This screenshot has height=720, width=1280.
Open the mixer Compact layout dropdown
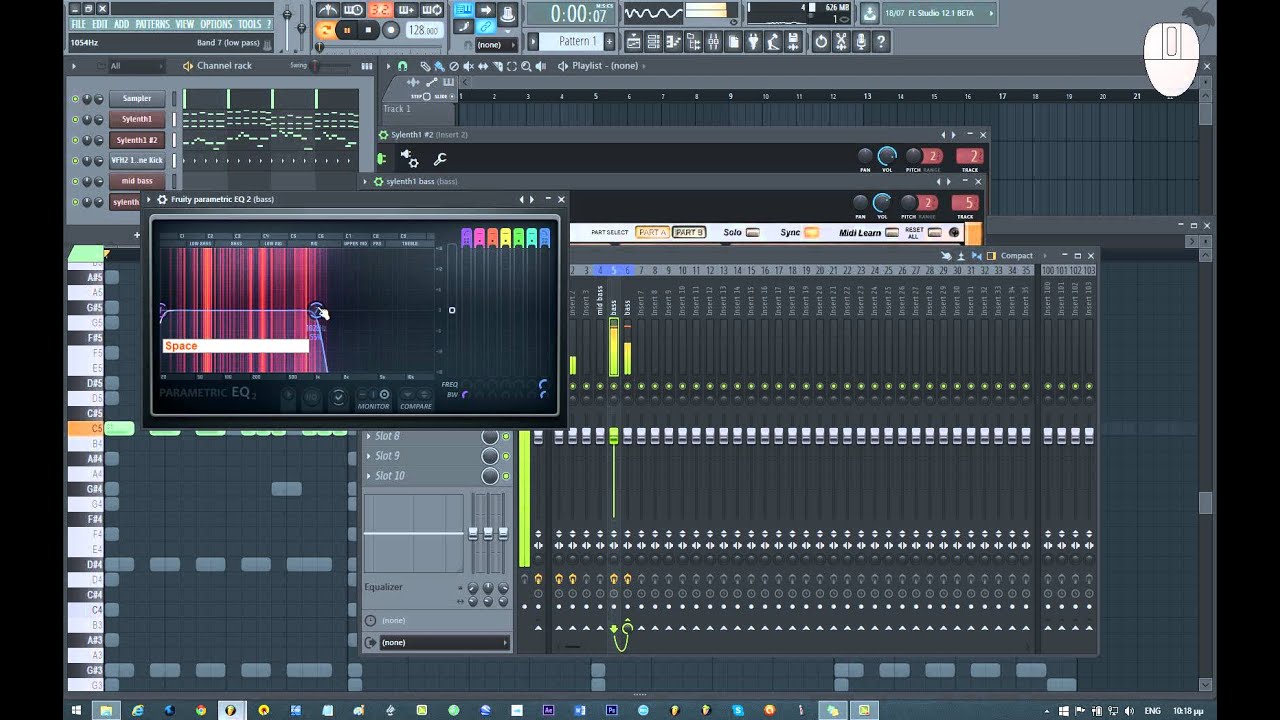[1017, 256]
